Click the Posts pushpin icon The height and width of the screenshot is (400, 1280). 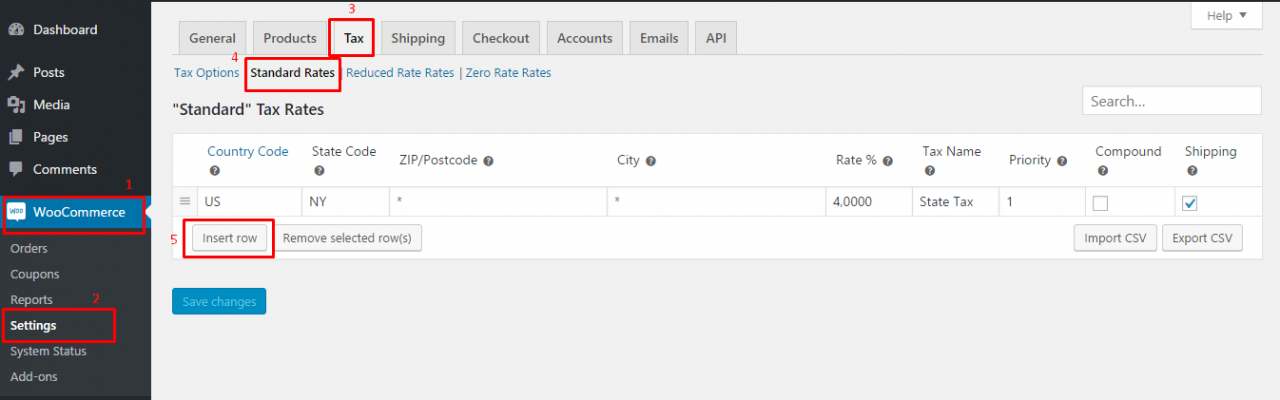[x=16, y=73]
